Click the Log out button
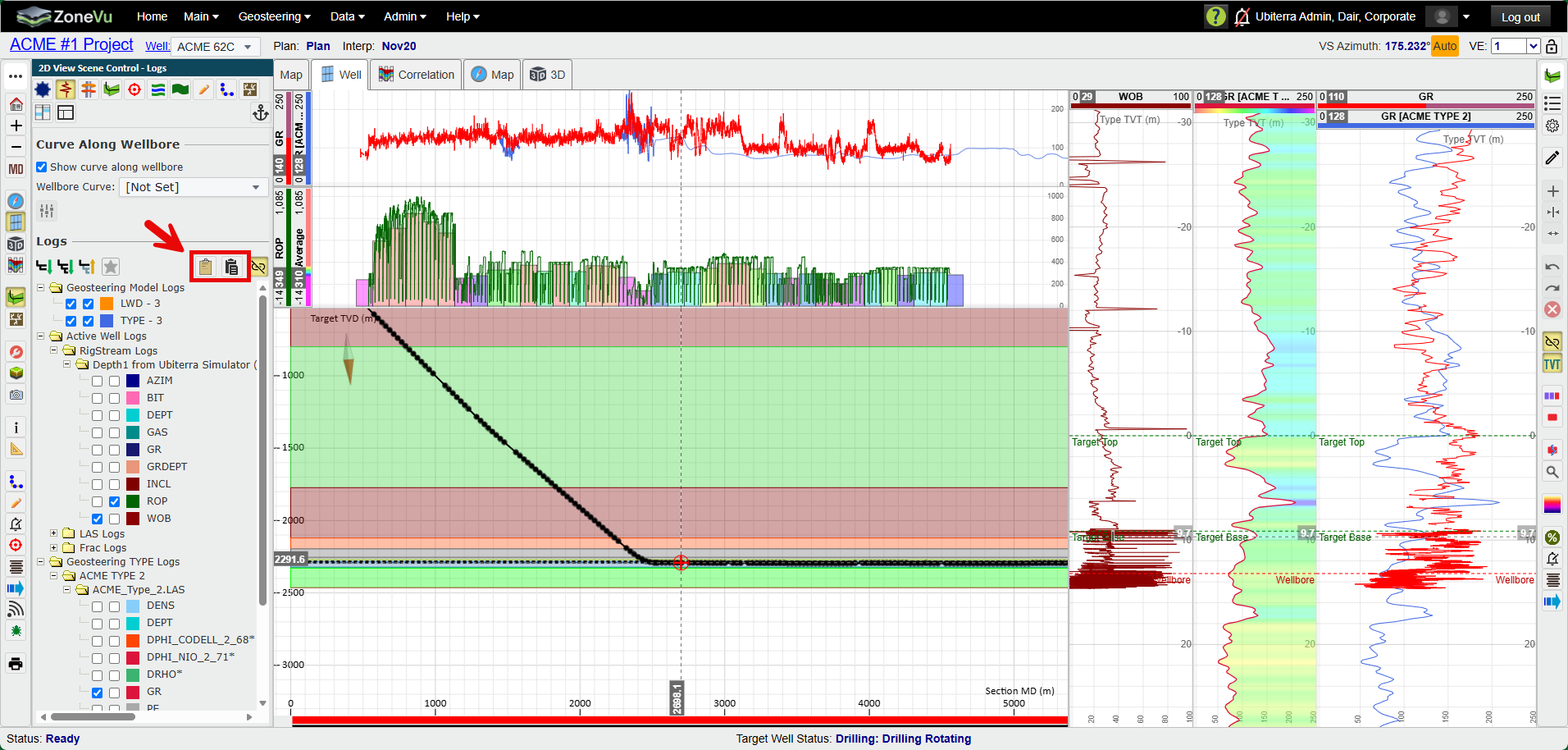 click(x=1520, y=16)
